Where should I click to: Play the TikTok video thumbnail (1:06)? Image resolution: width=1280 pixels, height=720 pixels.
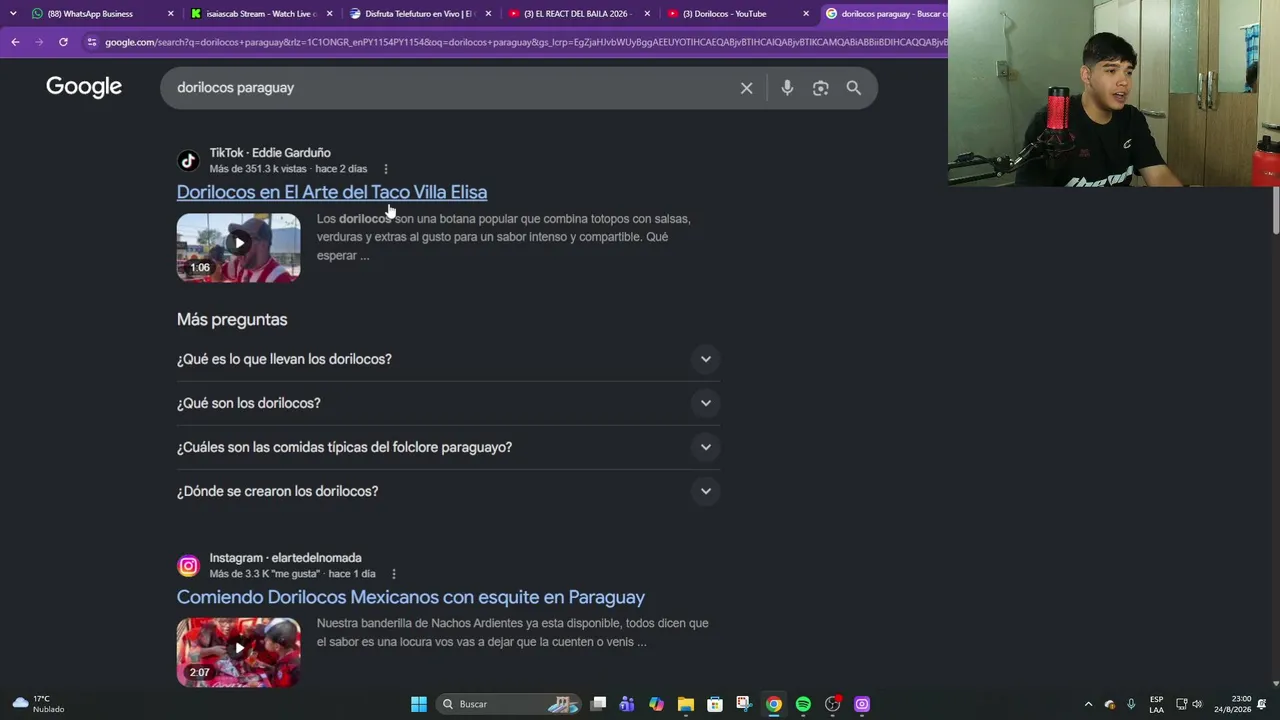238,247
